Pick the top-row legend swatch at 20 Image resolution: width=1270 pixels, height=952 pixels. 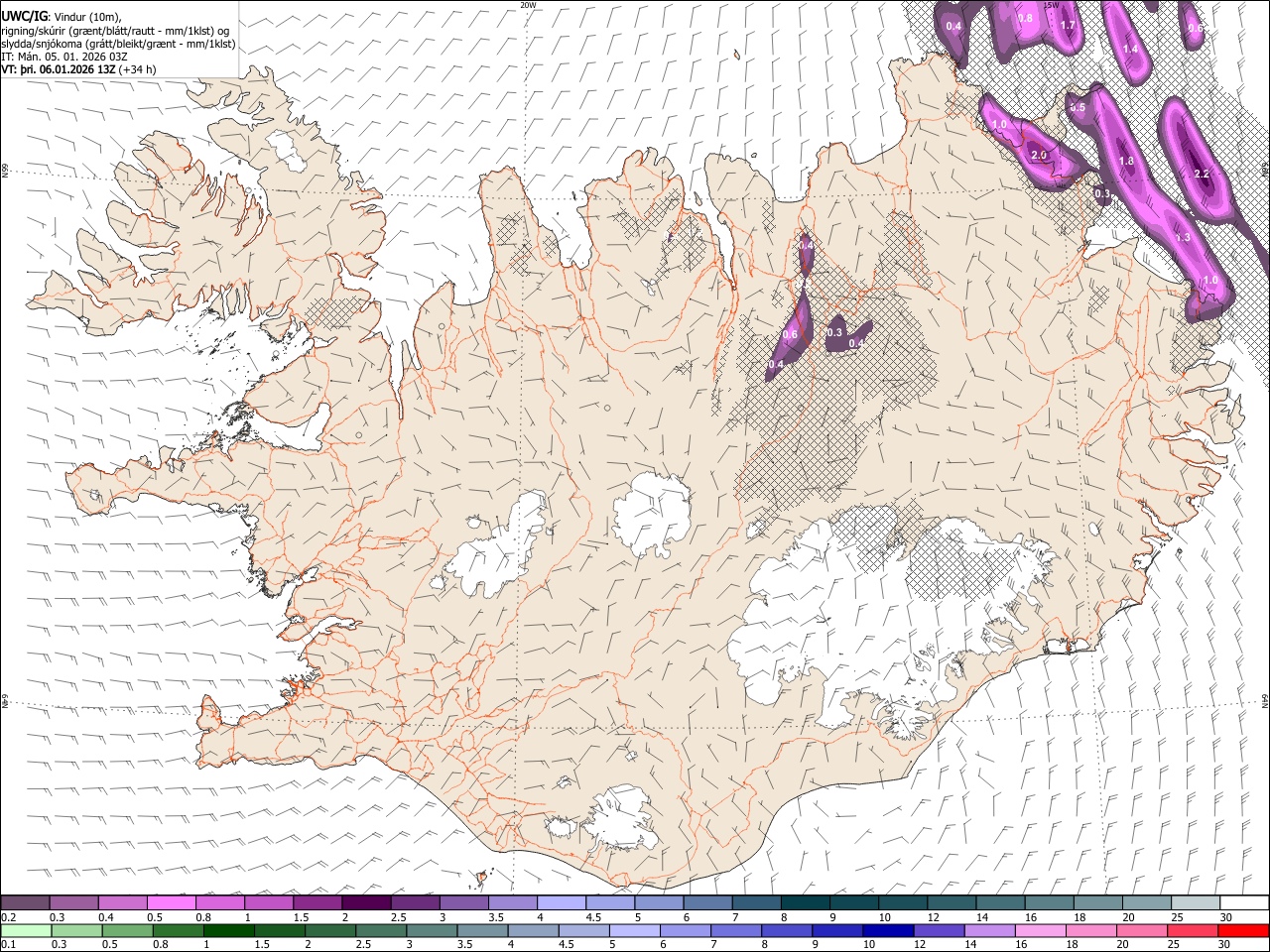(1147, 902)
